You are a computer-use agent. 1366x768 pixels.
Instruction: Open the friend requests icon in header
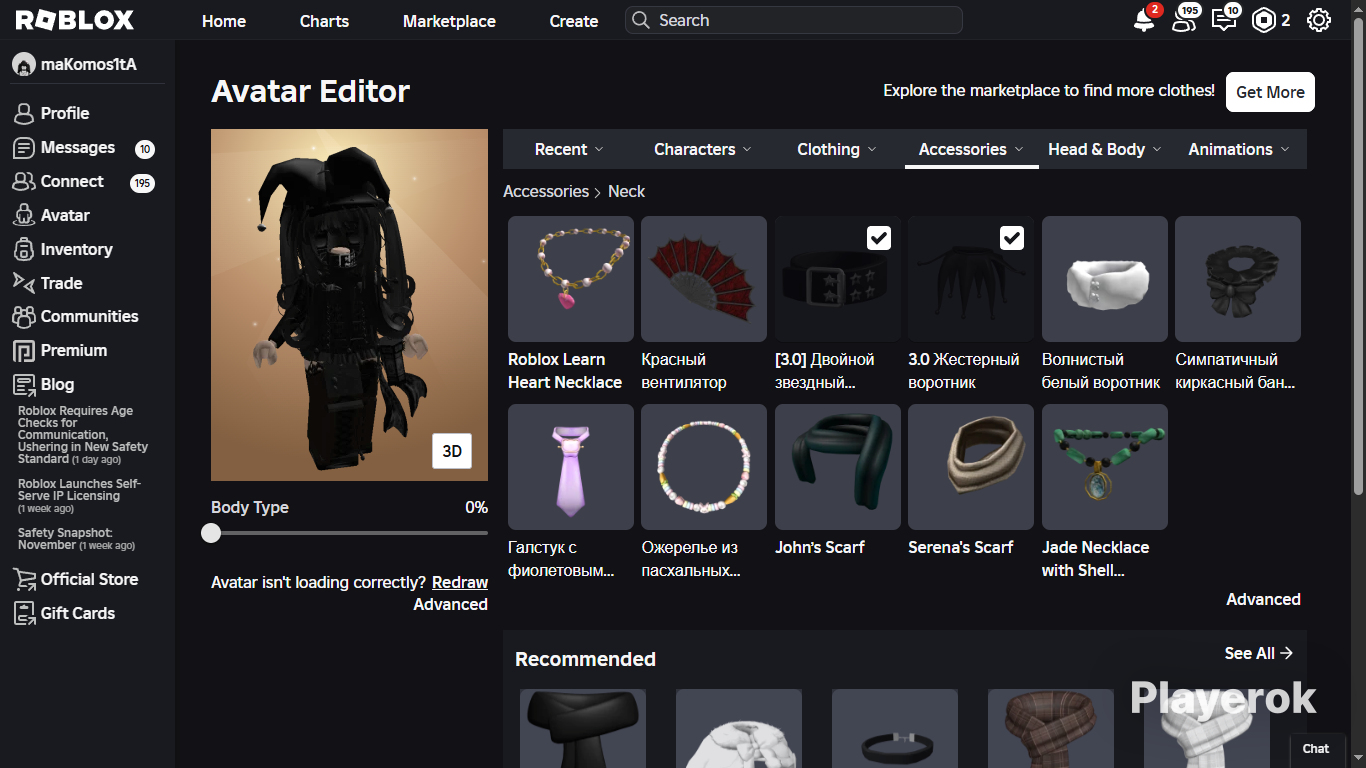pyautogui.click(x=1184, y=20)
